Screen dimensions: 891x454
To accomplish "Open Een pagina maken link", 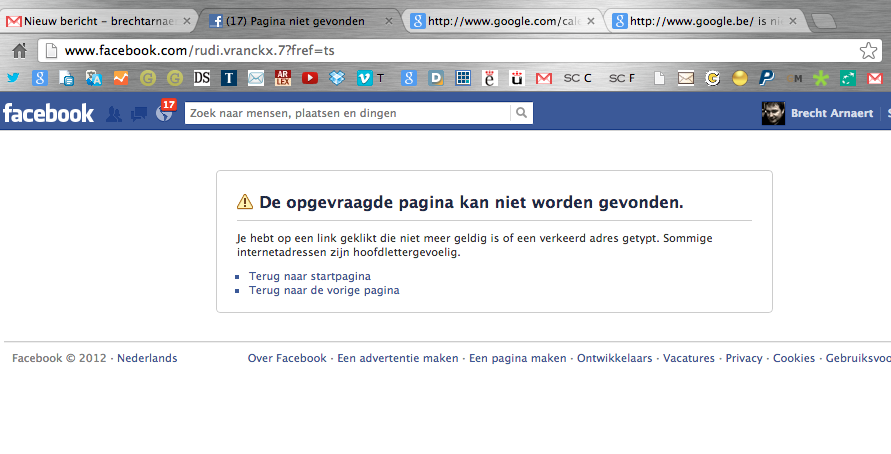I will tap(518, 358).
